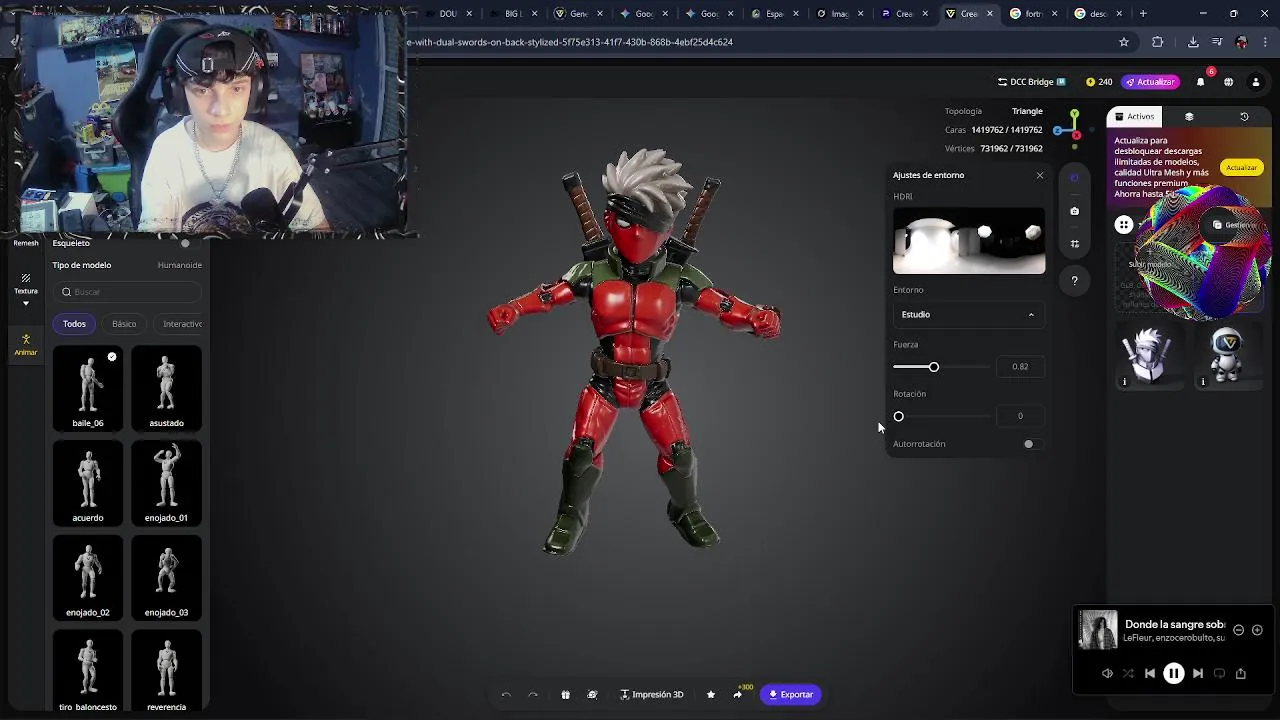This screenshot has height=720, width=1280.
Task: Add model to favorites with star icon
Action: tap(711, 694)
